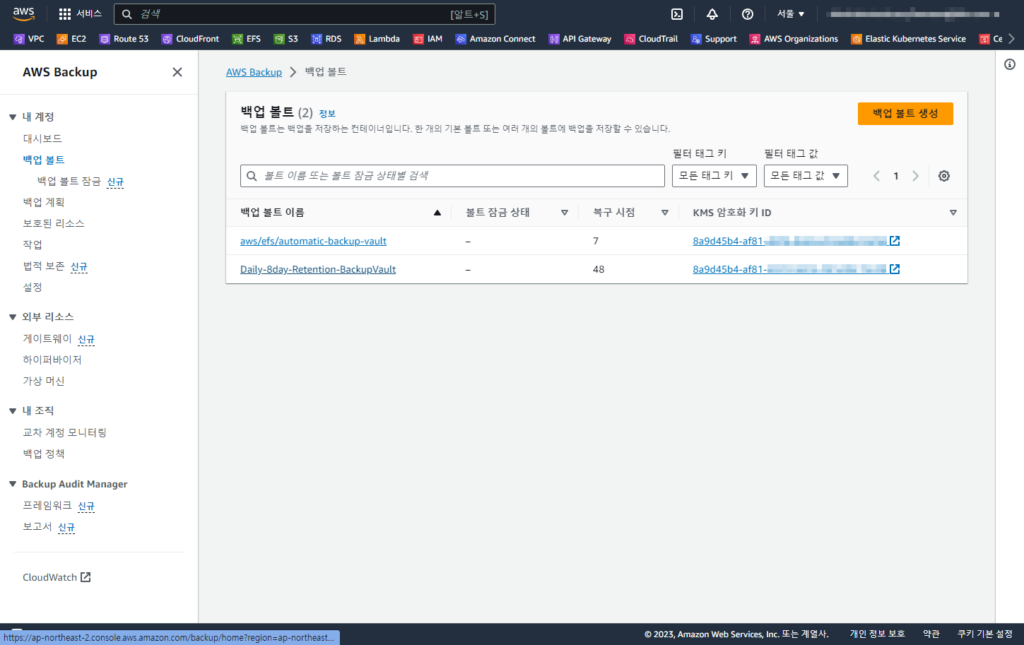Screen dimensions: 1024x645
Task: Open the Daily-8day-Retention-BackupVault link
Action: [x=317, y=269]
